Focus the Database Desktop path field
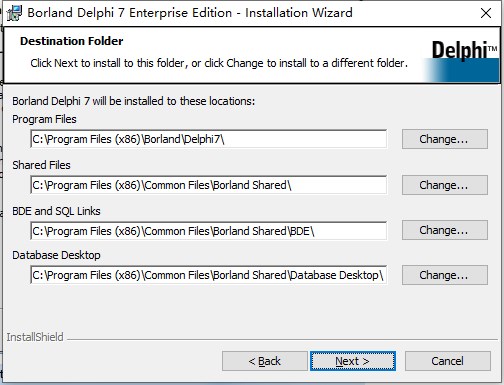This screenshot has width=504, height=385. pos(209,275)
